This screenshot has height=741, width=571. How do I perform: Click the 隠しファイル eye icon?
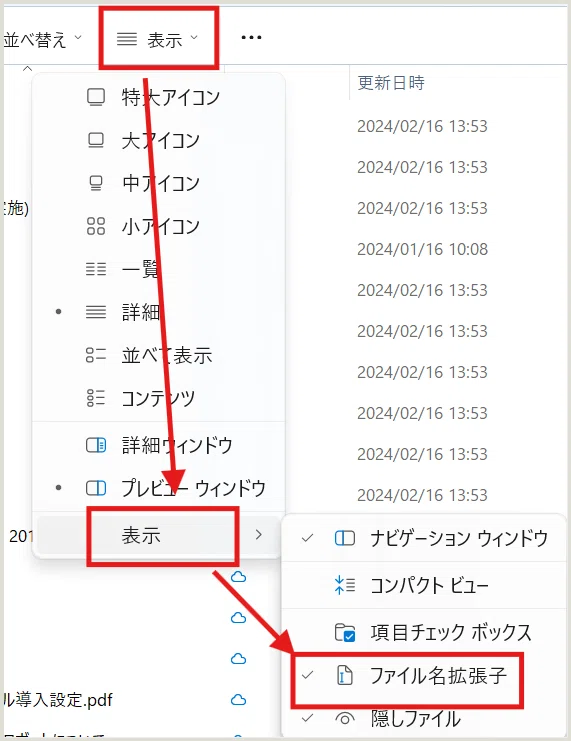click(345, 719)
